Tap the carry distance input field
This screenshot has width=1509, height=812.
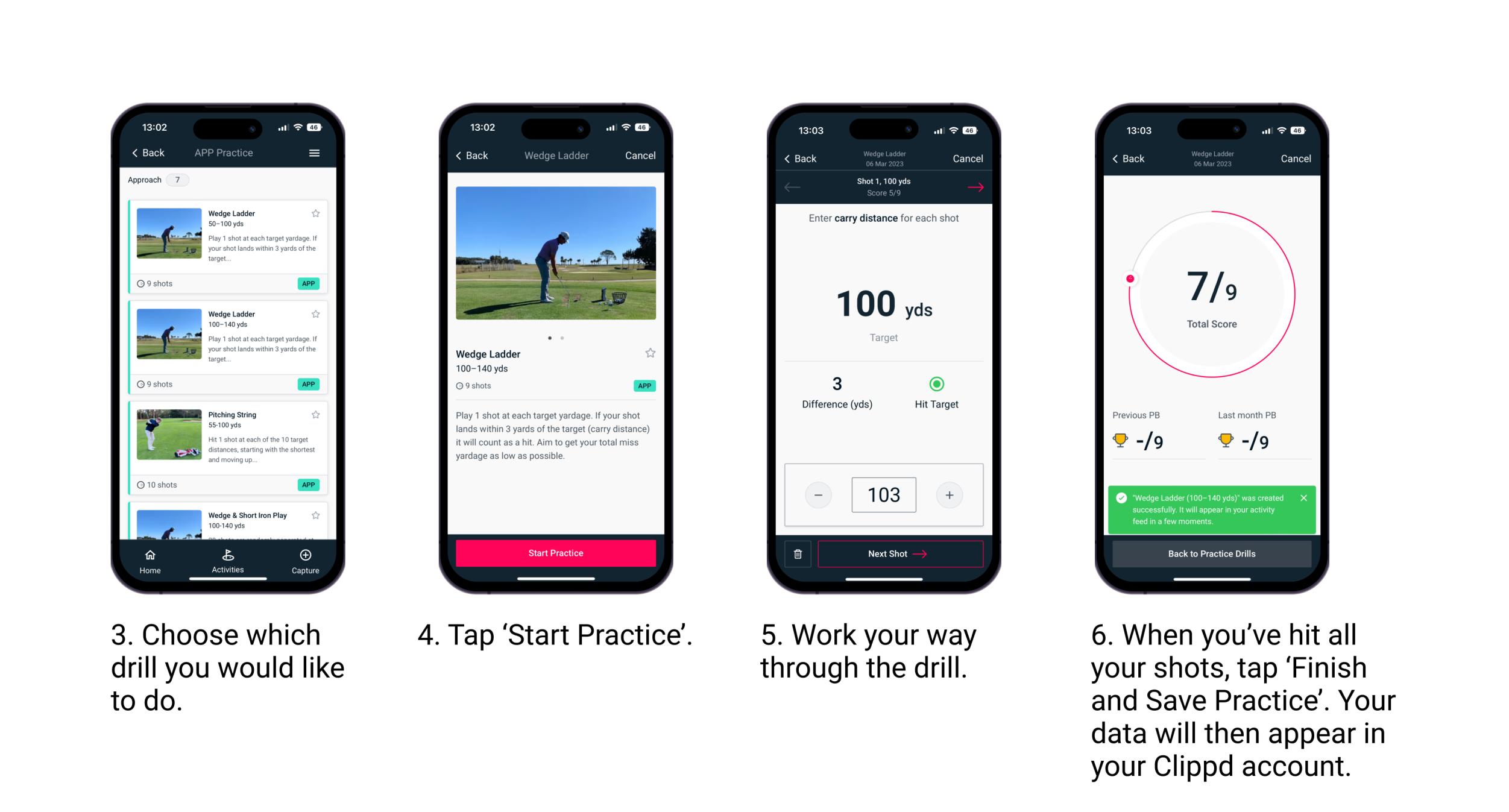tap(884, 495)
